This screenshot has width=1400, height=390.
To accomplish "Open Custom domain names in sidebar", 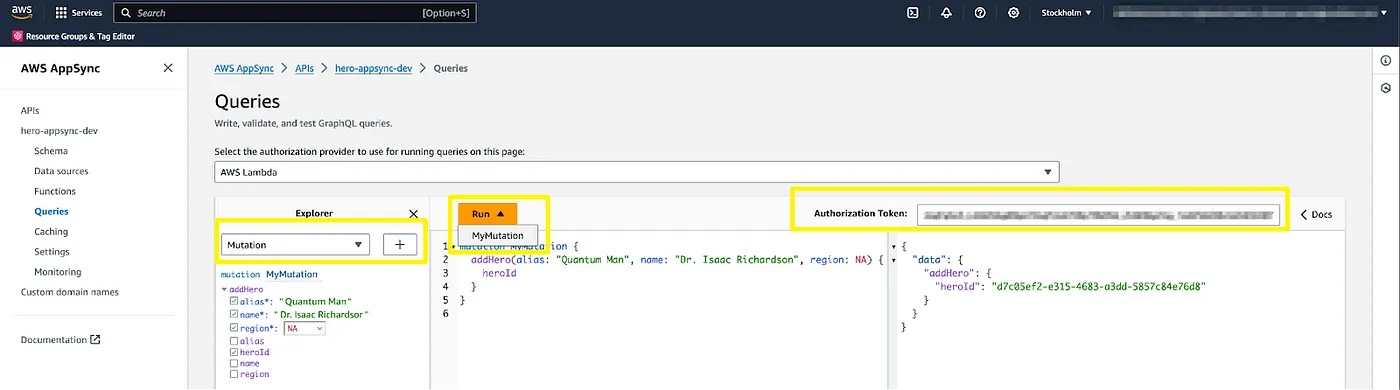I will click(70, 292).
